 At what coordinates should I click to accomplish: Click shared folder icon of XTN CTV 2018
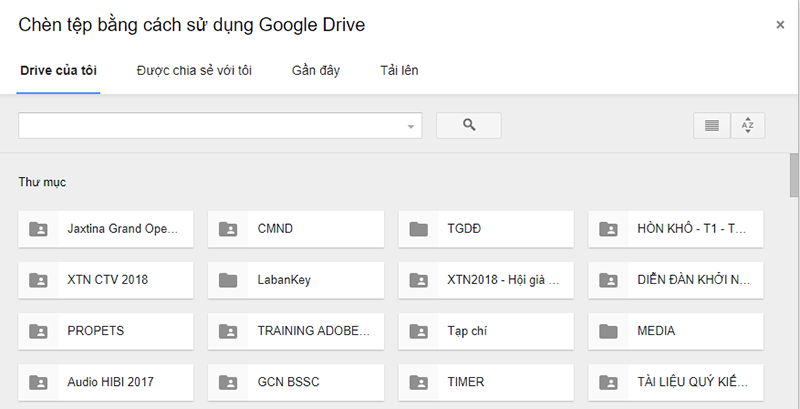pyautogui.click(x=38, y=280)
